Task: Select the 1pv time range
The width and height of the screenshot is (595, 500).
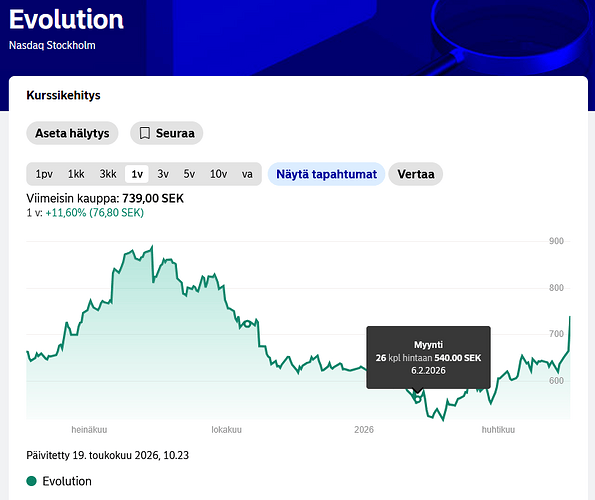Action: pos(44,174)
